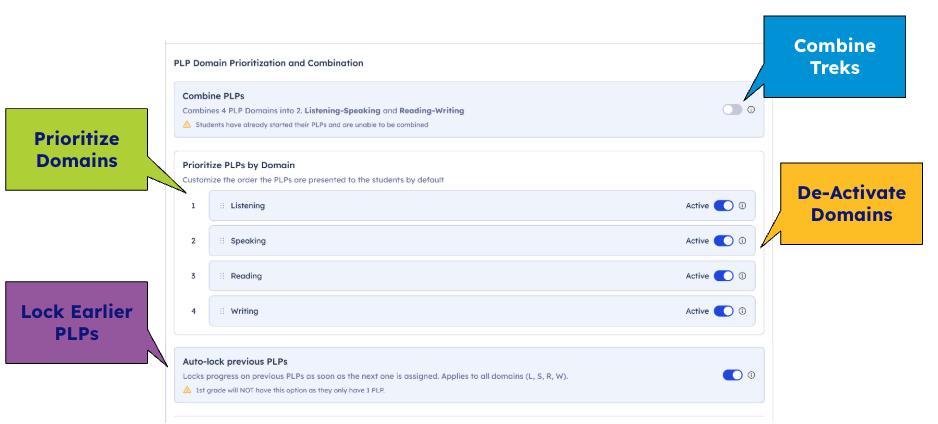Select the Listening domain label

[x=248, y=206]
